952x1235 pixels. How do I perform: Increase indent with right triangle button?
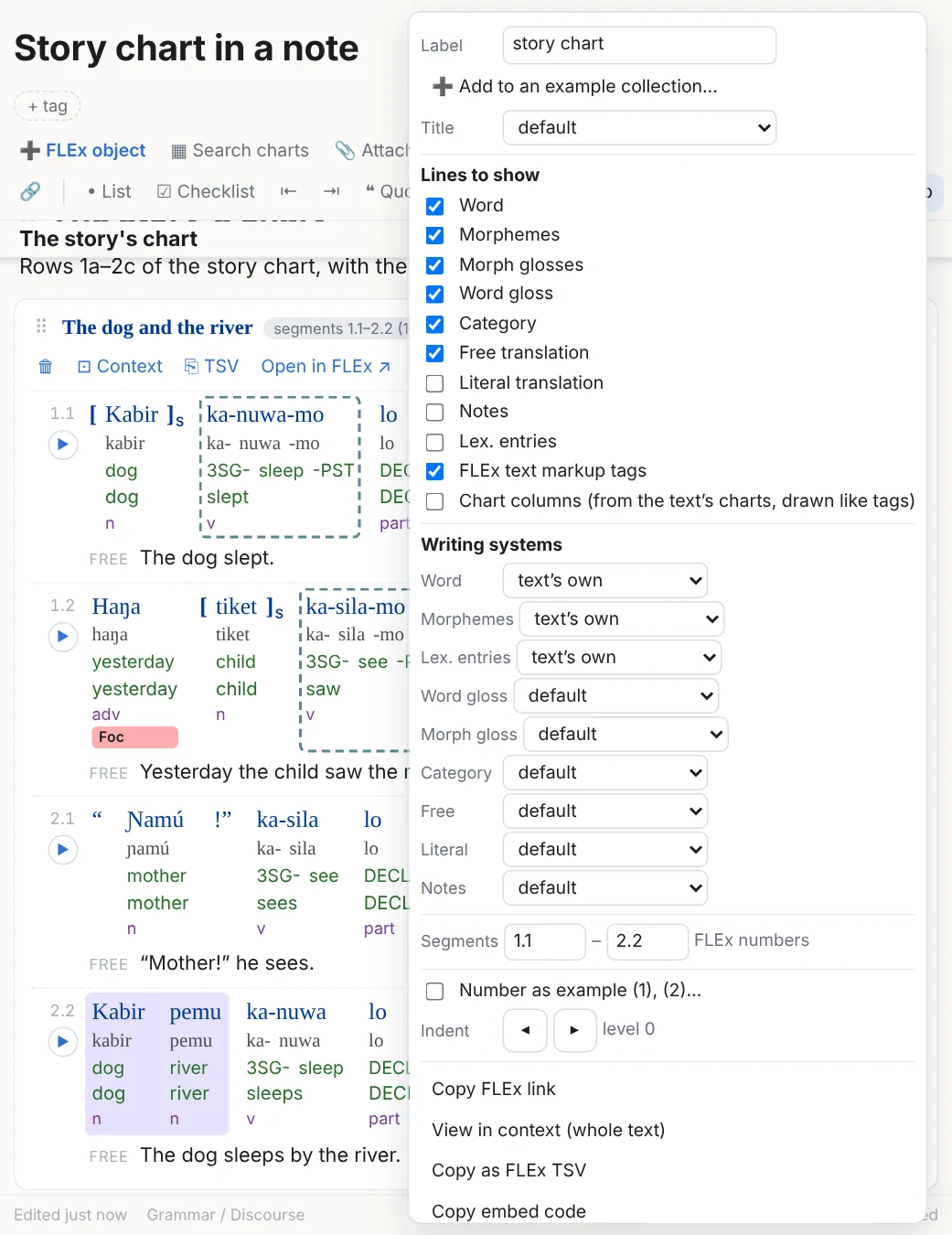click(x=574, y=1031)
